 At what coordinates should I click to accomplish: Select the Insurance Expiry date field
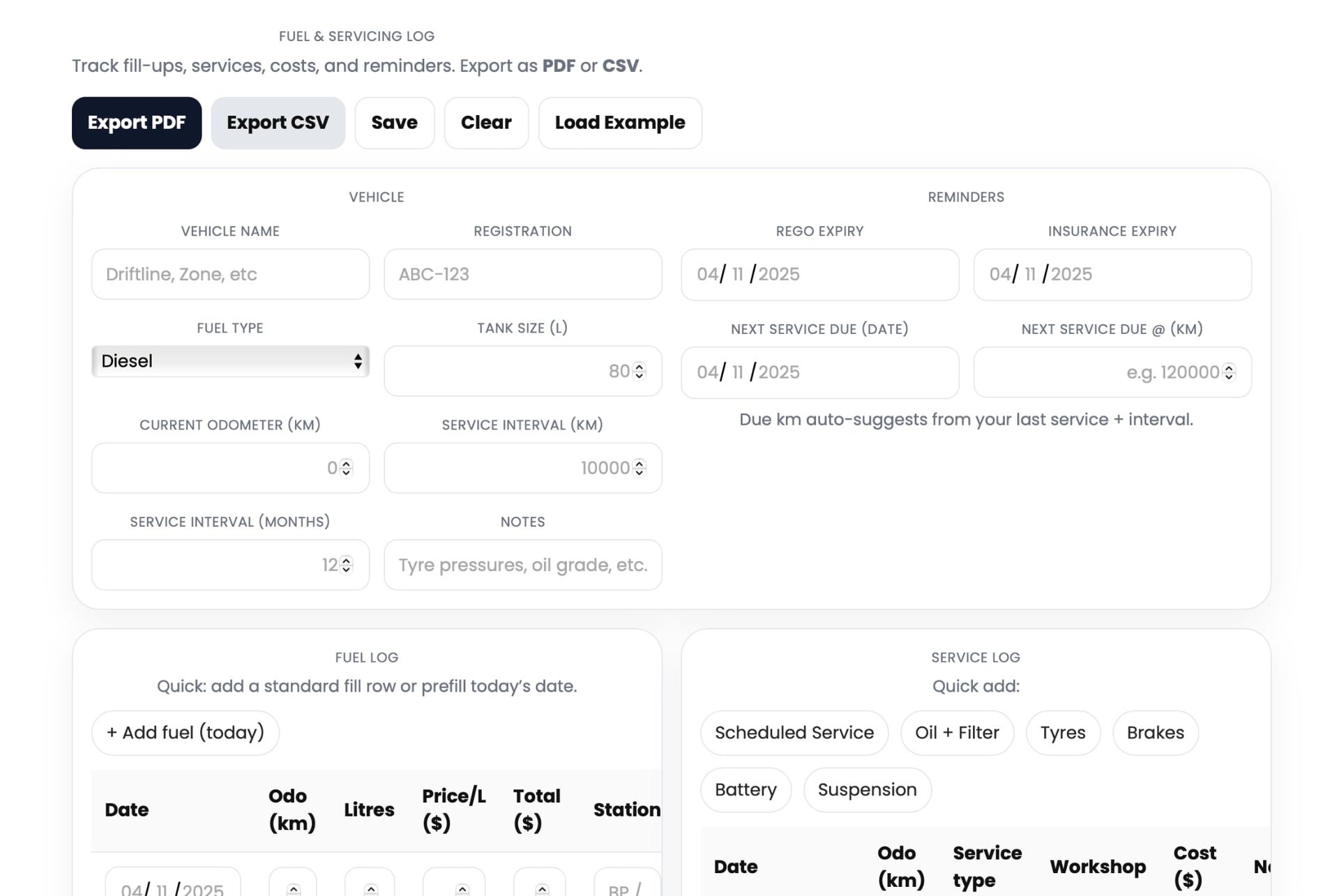click(x=1112, y=274)
